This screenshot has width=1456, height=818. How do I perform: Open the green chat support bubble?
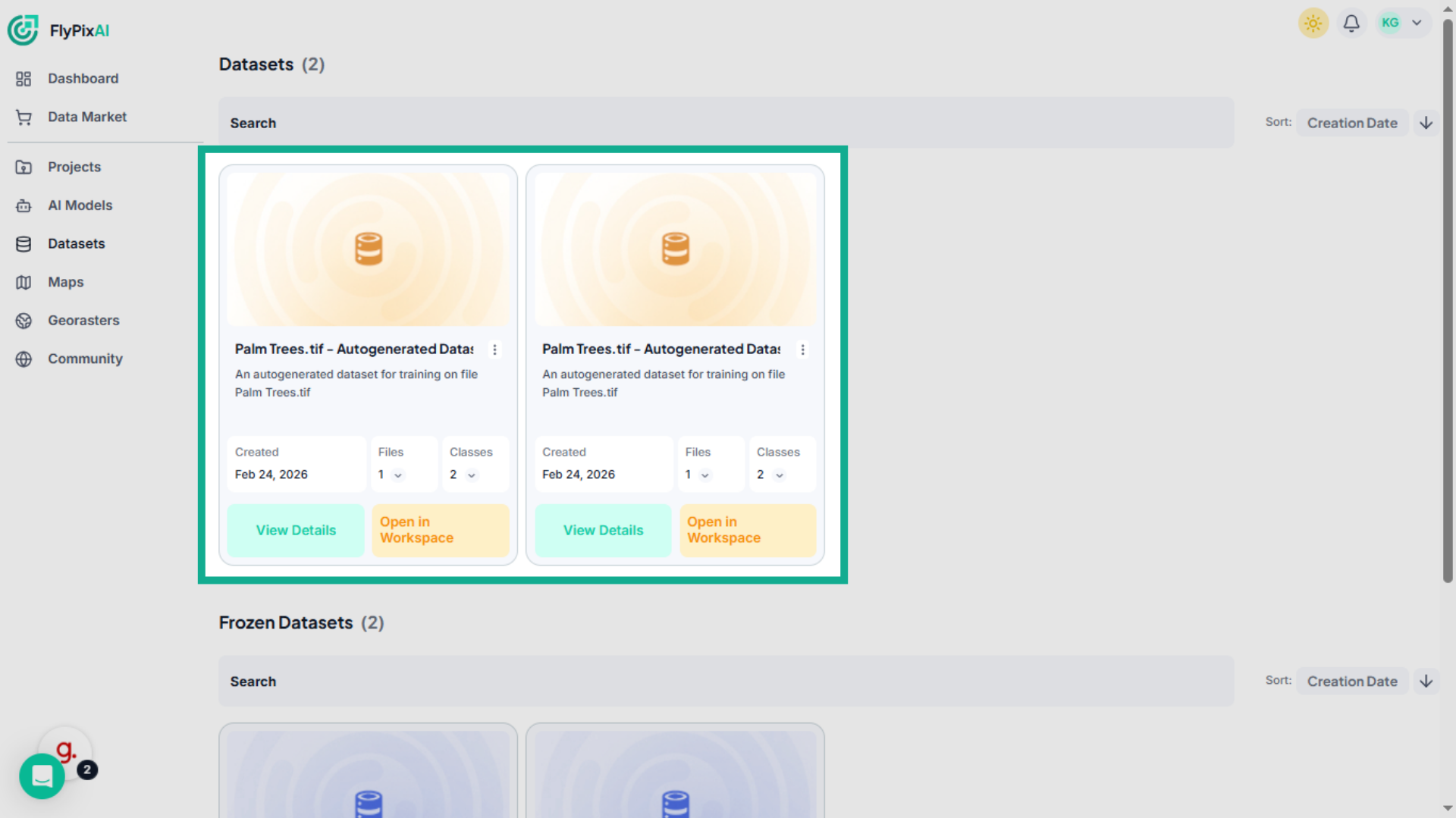click(x=42, y=776)
